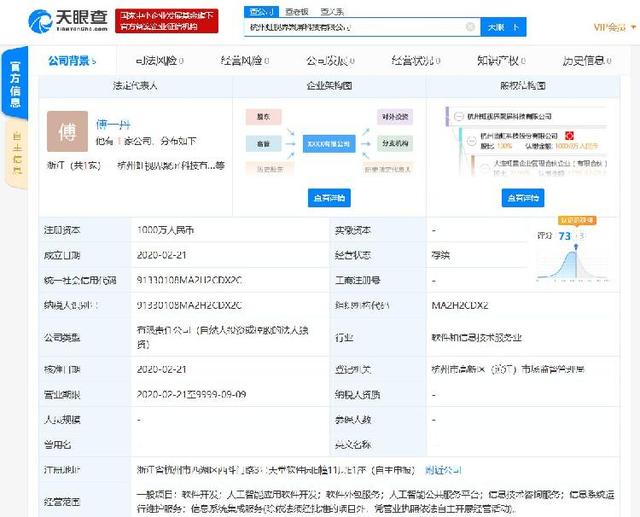
Task: Click 对外投资 box in structure diagram
Action: tap(395, 117)
